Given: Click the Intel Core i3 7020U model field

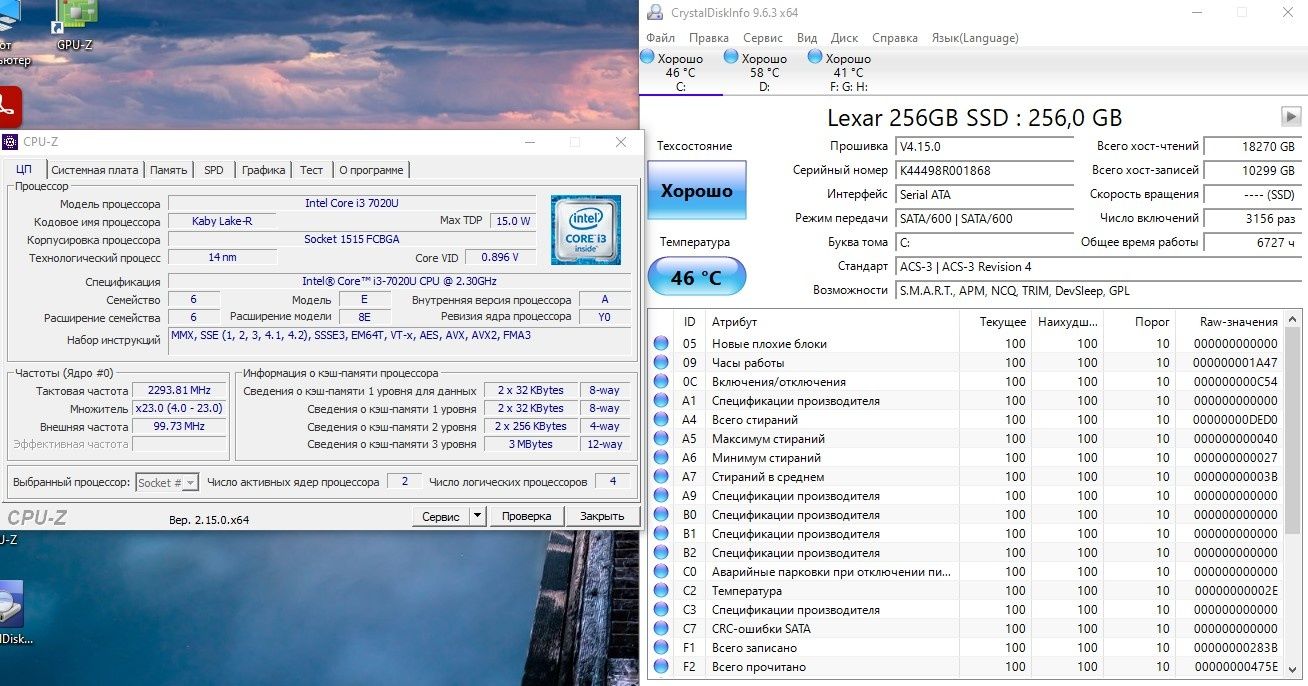Looking at the screenshot, I should point(351,203).
